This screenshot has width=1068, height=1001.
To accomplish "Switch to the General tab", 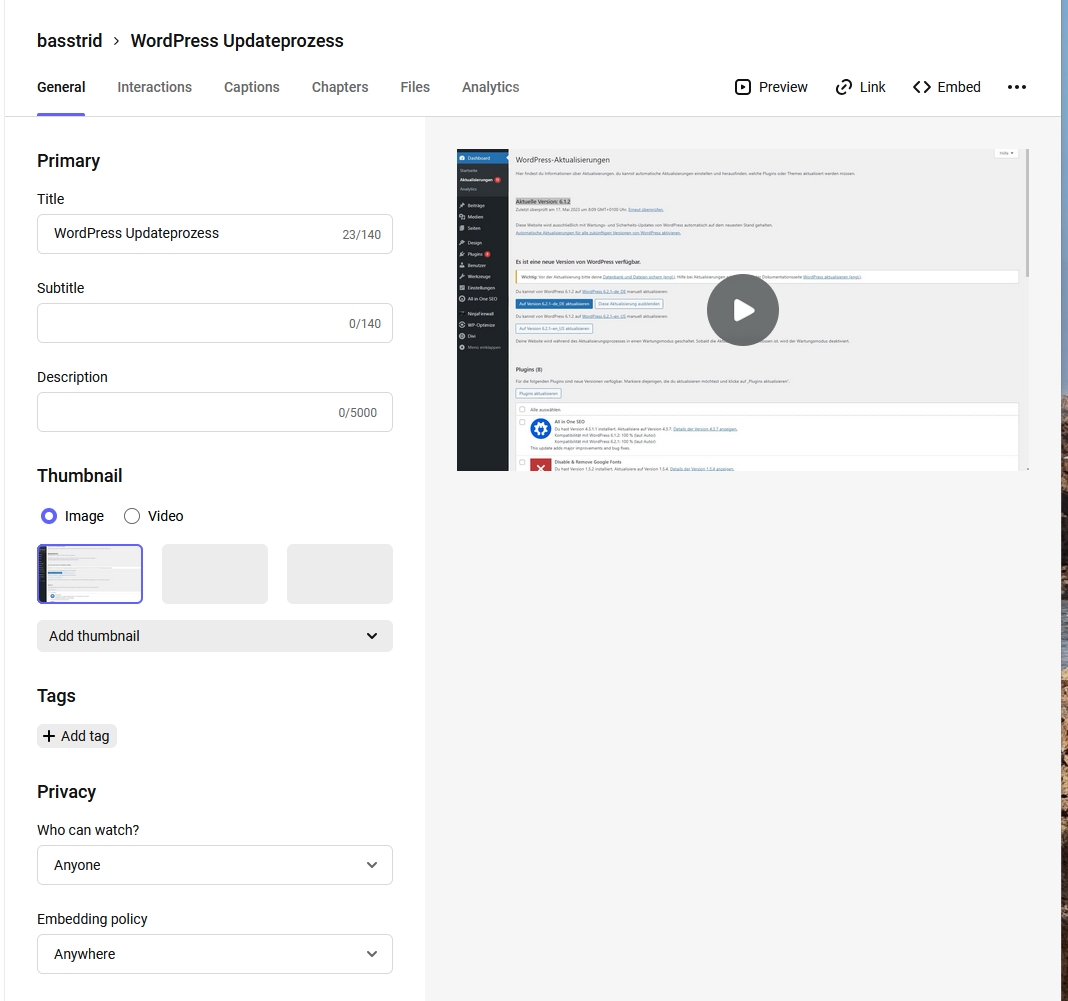I will [x=61, y=87].
